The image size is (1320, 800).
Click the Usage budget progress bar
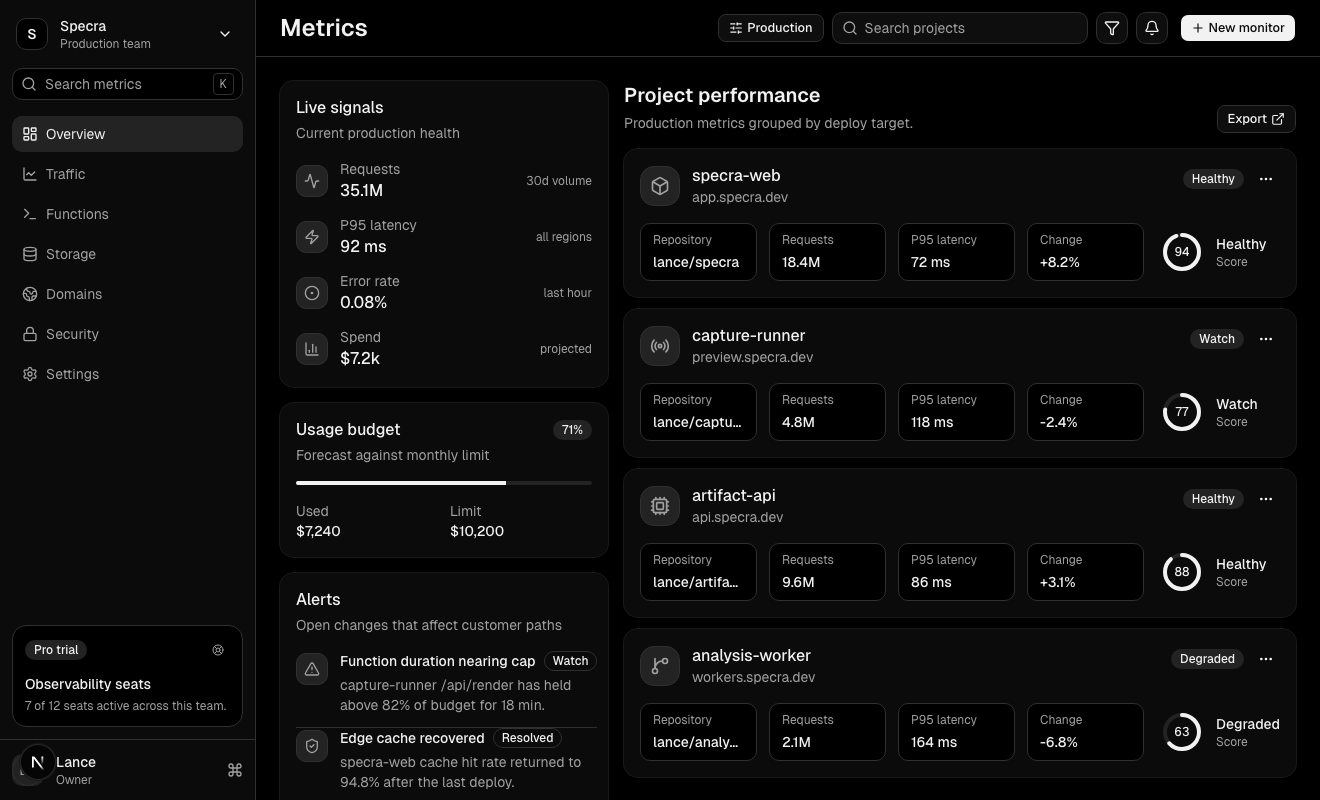click(443, 483)
